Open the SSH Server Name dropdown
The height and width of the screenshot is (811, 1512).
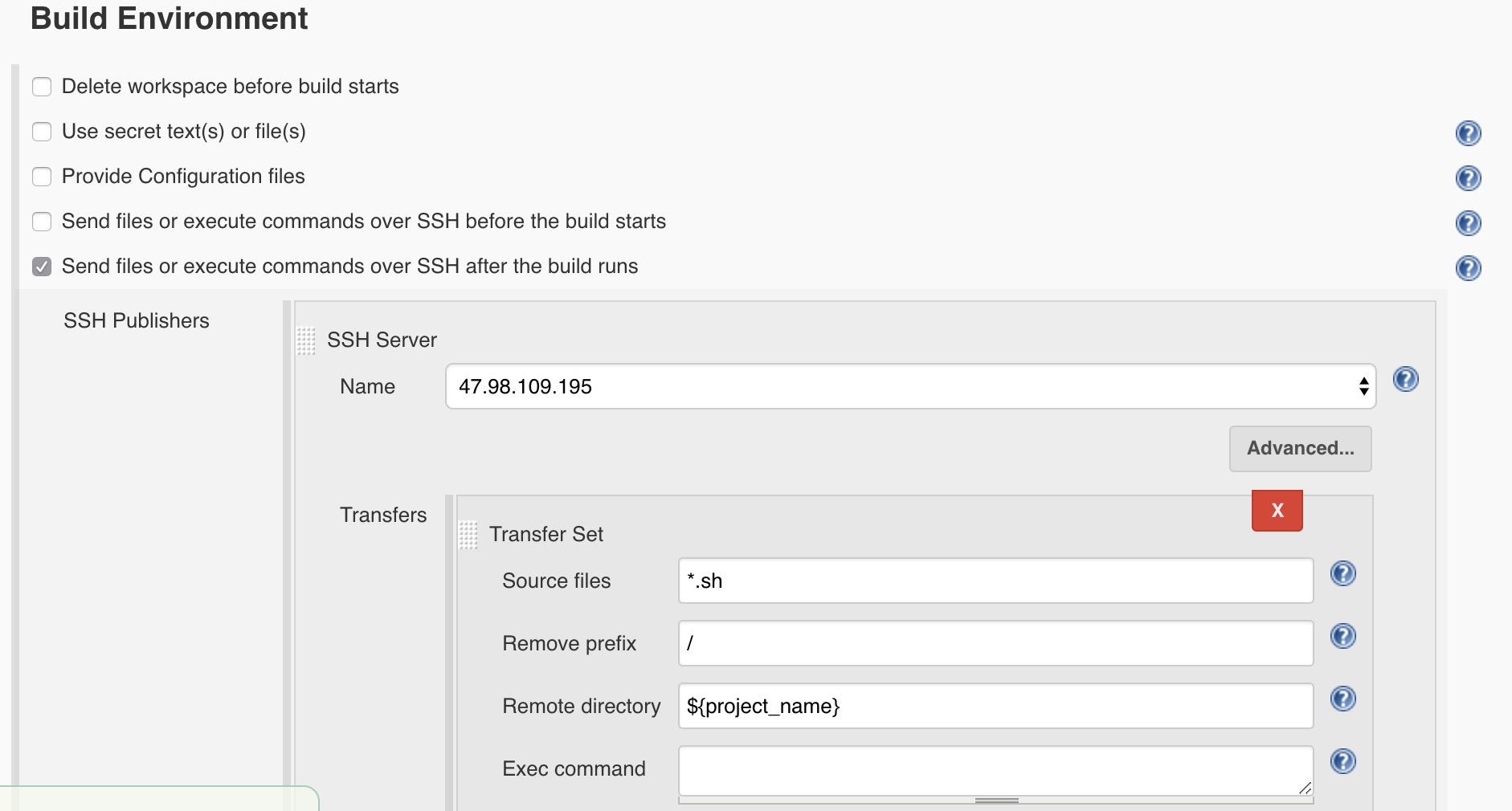(910, 386)
